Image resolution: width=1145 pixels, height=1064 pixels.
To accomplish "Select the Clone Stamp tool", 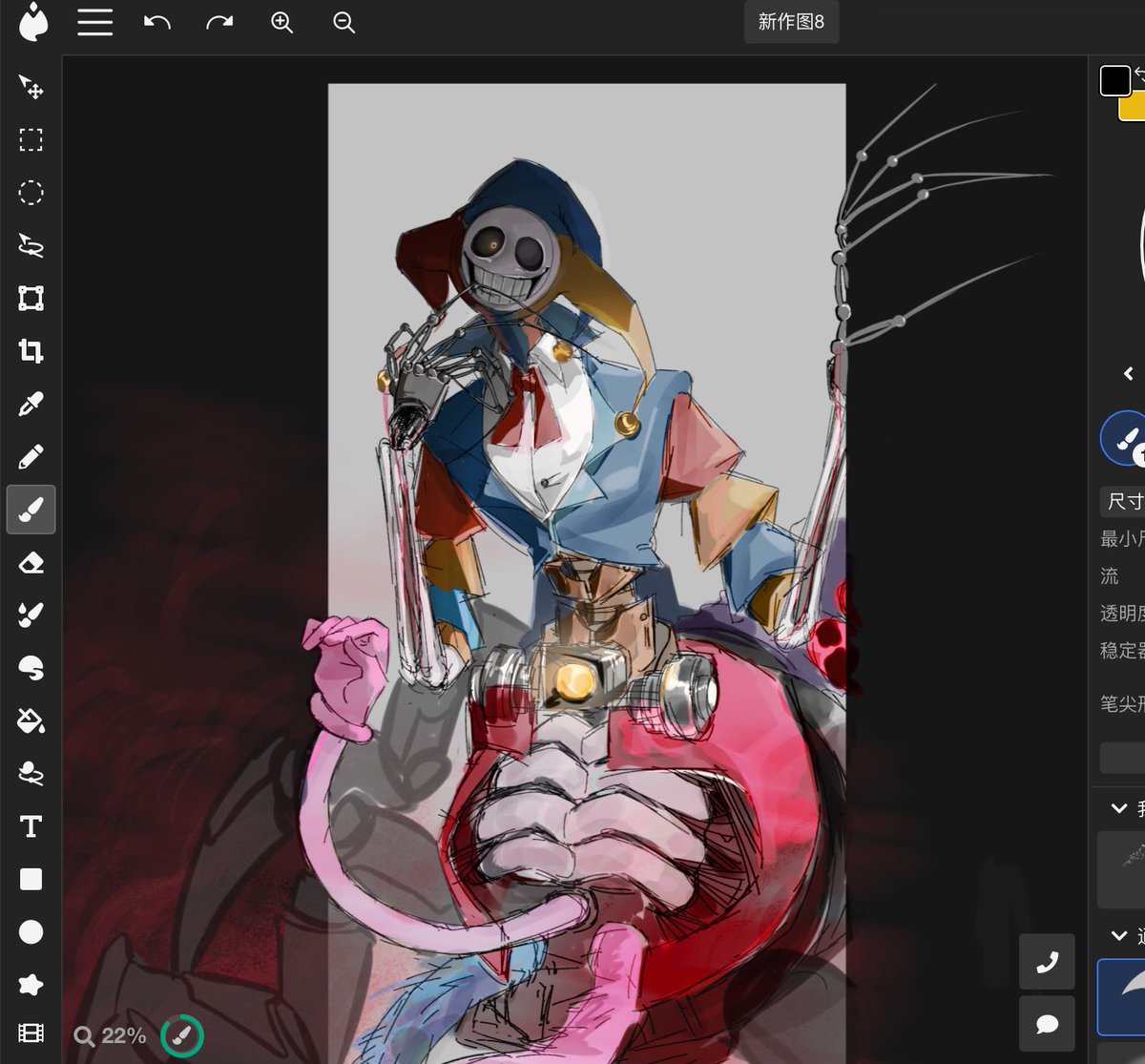I will (31, 773).
